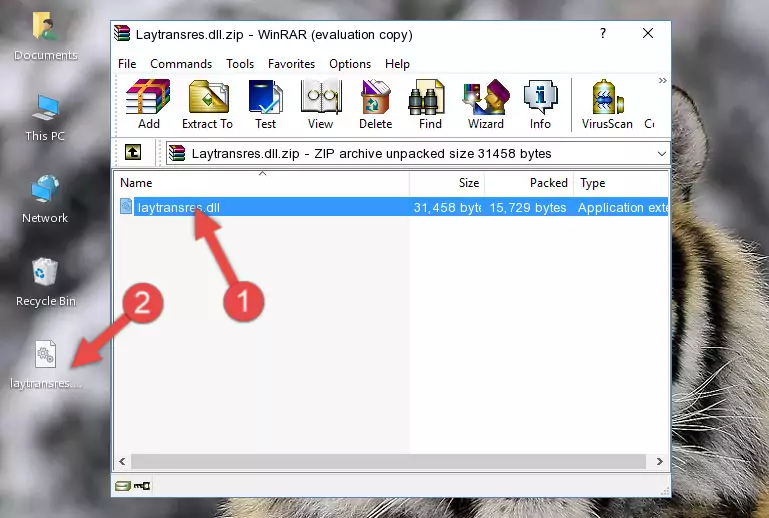Image resolution: width=769 pixels, height=518 pixels.
Task: Sort files by the Size column
Action: tap(447, 182)
